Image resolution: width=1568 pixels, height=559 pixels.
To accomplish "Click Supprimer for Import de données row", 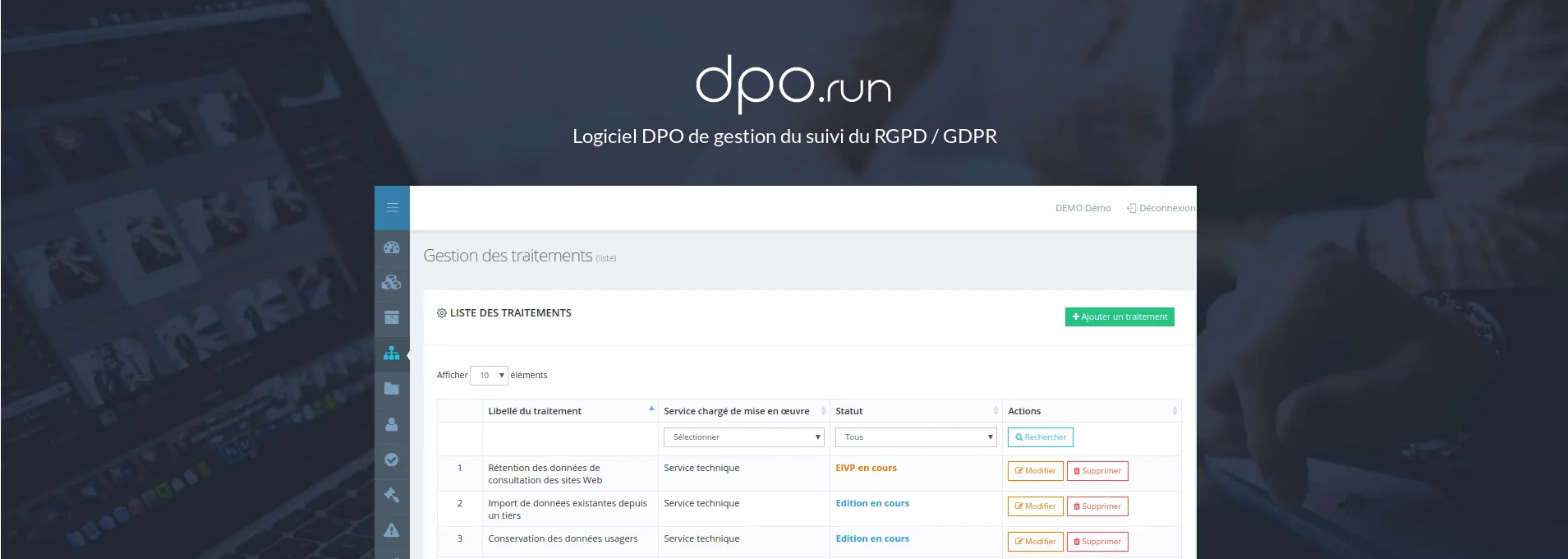I will click(1097, 506).
